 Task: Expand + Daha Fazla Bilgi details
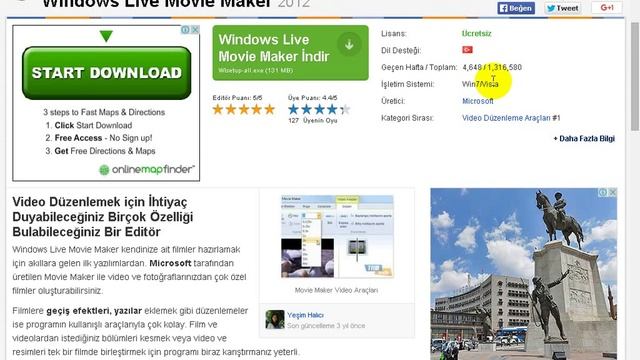(584, 139)
